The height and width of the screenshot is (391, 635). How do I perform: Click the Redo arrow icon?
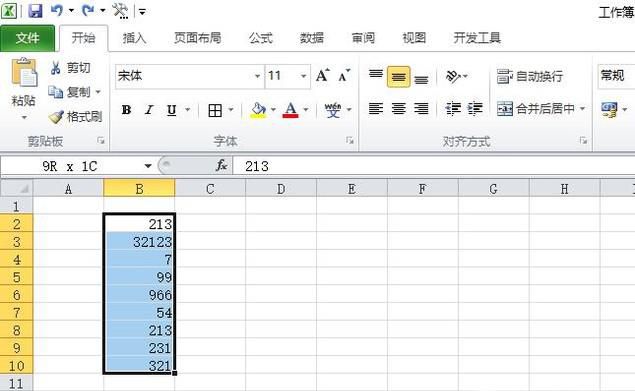[87, 10]
